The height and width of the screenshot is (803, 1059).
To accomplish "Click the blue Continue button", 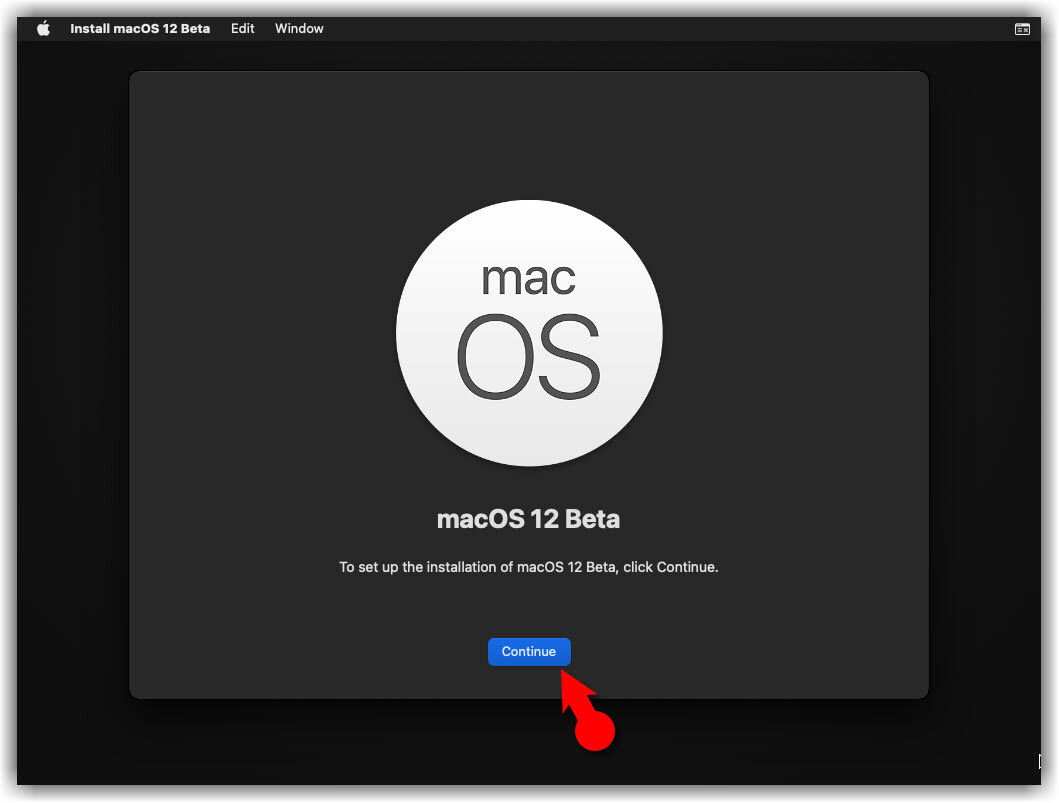I will coord(529,652).
